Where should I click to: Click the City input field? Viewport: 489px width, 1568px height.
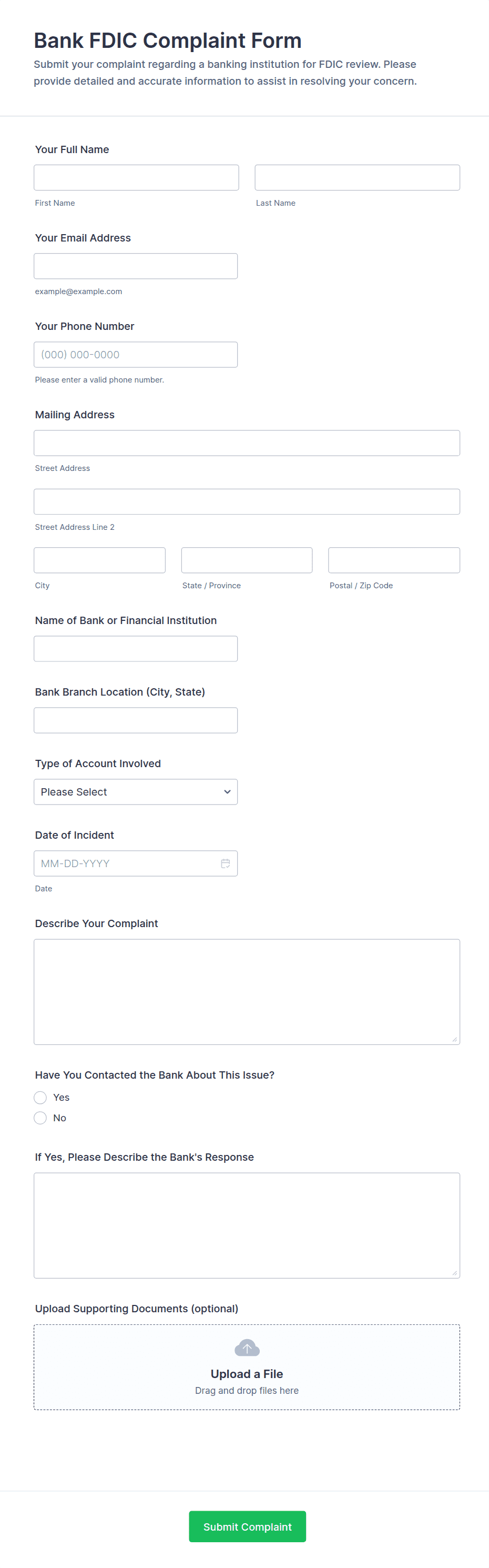point(99,559)
